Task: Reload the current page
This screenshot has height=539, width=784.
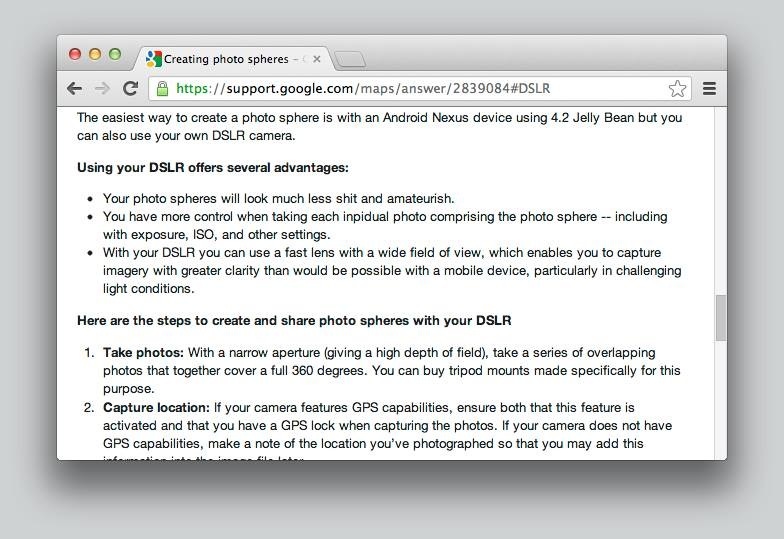Action: pyautogui.click(x=130, y=88)
